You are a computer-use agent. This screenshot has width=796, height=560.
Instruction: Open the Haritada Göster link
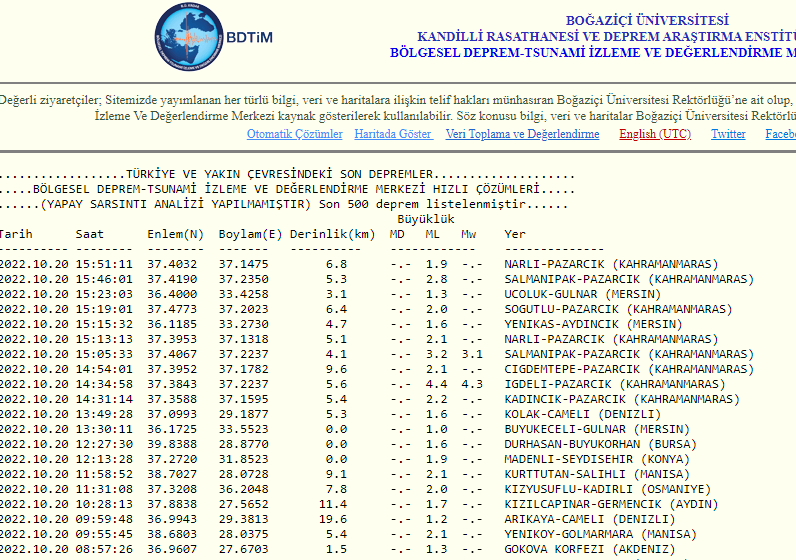point(393,134)
